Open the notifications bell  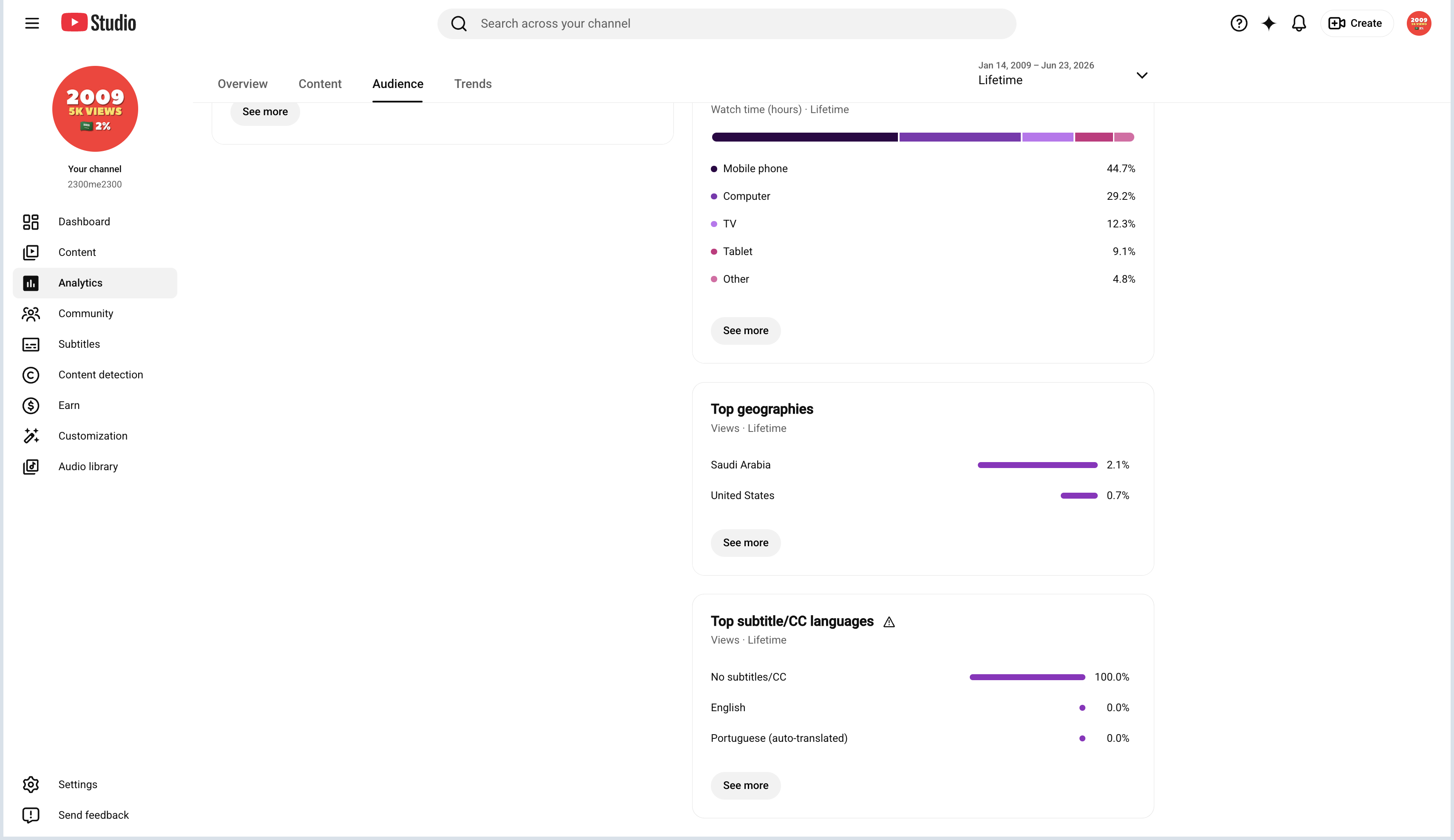tap(1298, 23)
